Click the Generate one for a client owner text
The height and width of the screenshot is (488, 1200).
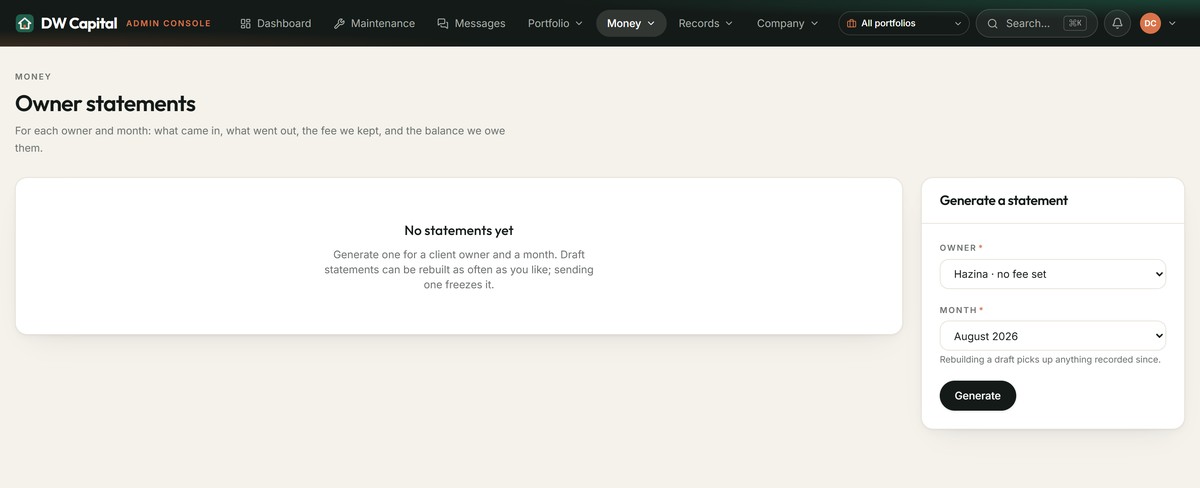pyautogui.click(x=459, y=270)
